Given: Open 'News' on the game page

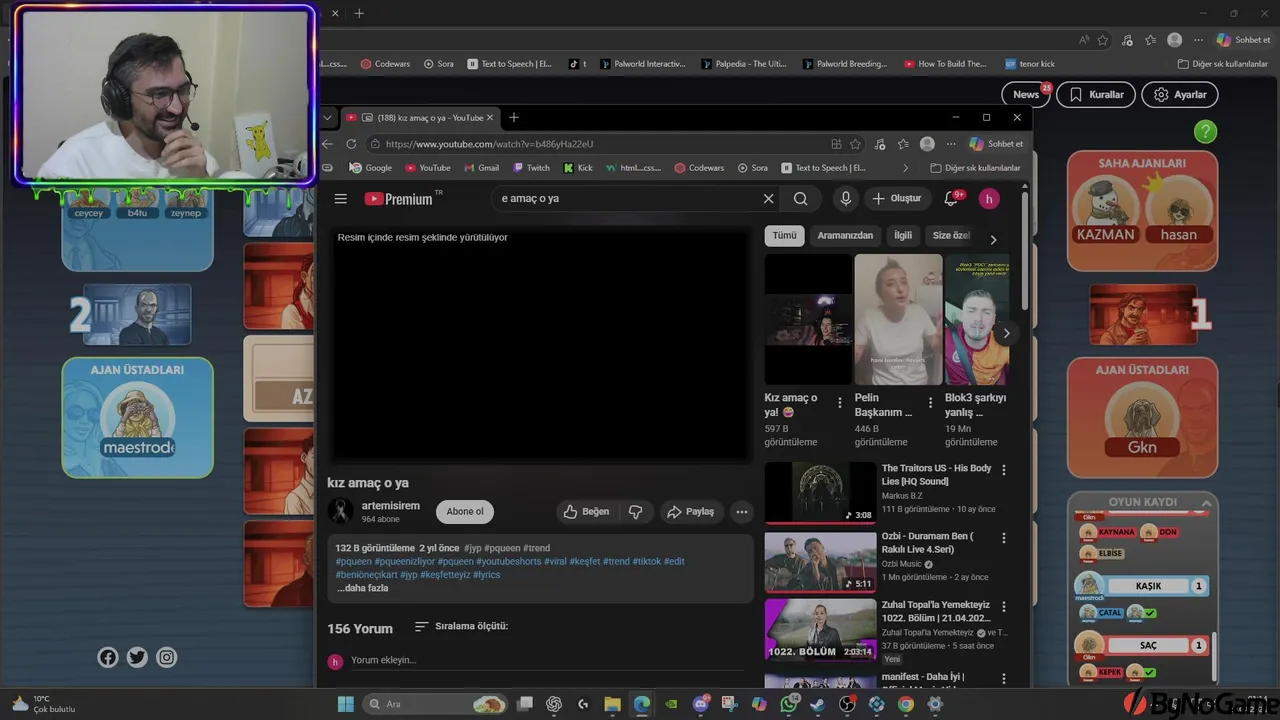Looking at the screenshot, I should [x=1026, y=95].
